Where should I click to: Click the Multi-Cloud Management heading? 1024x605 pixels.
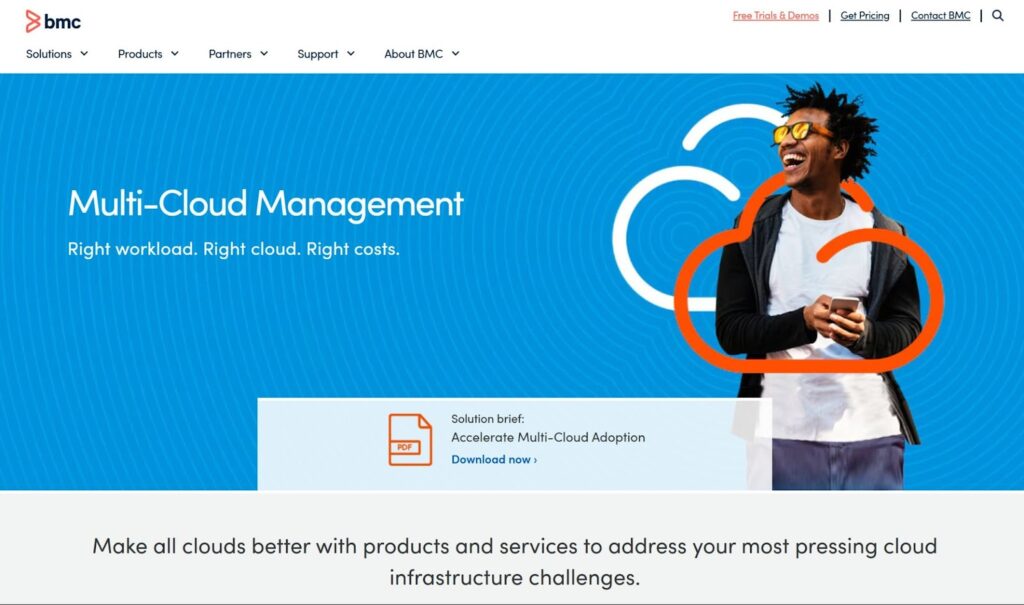pos(265,203)
